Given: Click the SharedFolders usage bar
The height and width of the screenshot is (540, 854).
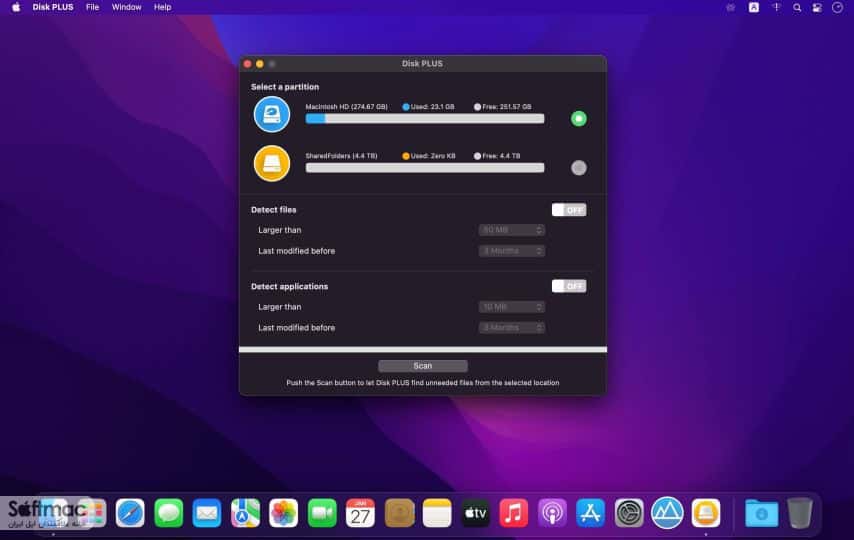Looking at the screenshot, I should click(425, 168).
